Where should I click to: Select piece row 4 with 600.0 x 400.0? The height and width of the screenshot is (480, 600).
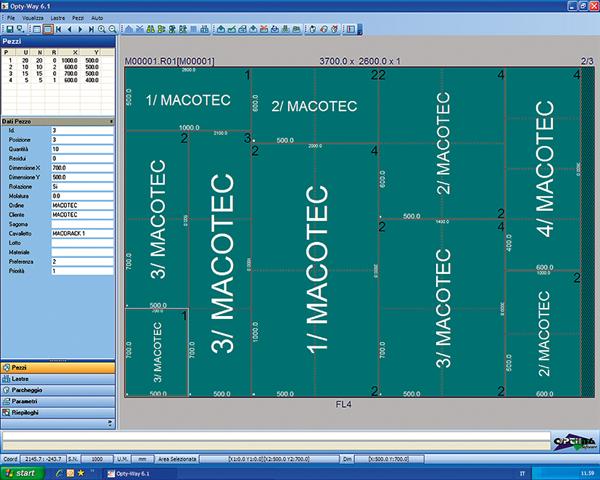click(58, 80)
